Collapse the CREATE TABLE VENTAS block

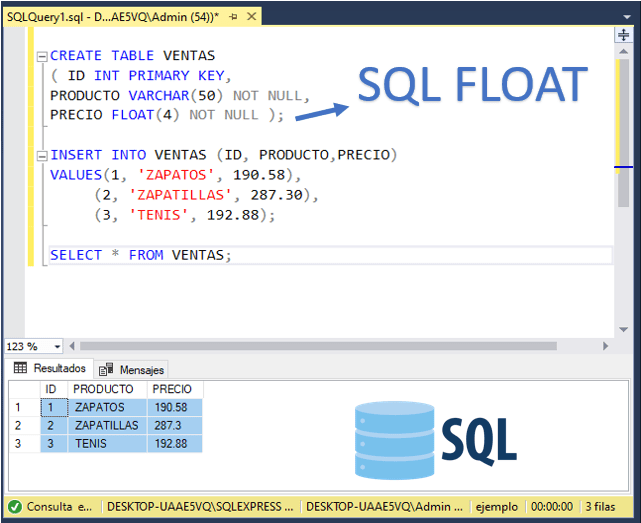tap(41, 57)
